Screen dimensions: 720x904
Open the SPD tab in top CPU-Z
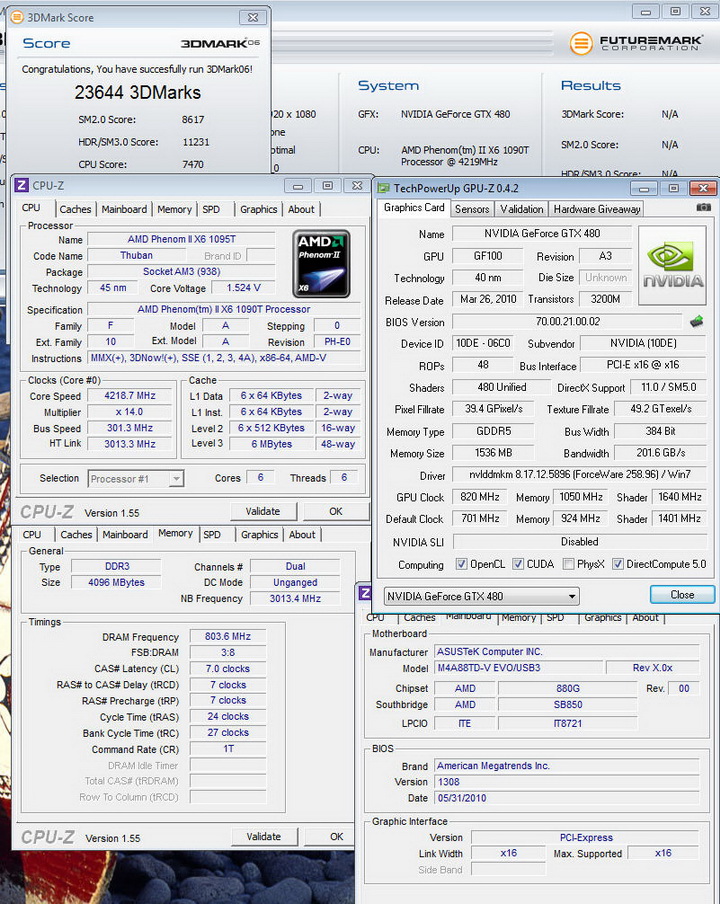pyautogui.click(x=211, y=209)
